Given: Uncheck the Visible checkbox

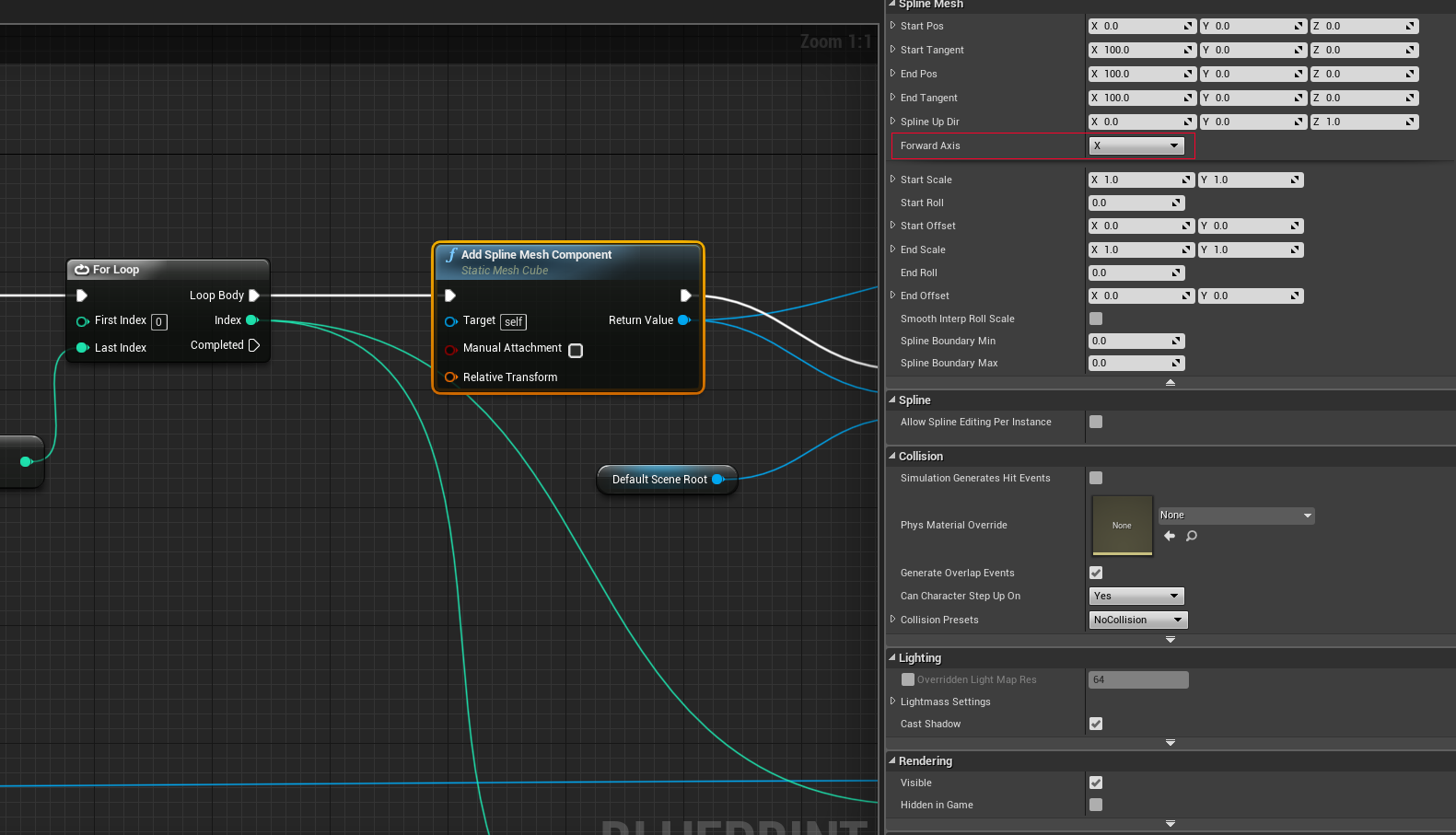Looking at the screenshot, I should point(1096,783).
